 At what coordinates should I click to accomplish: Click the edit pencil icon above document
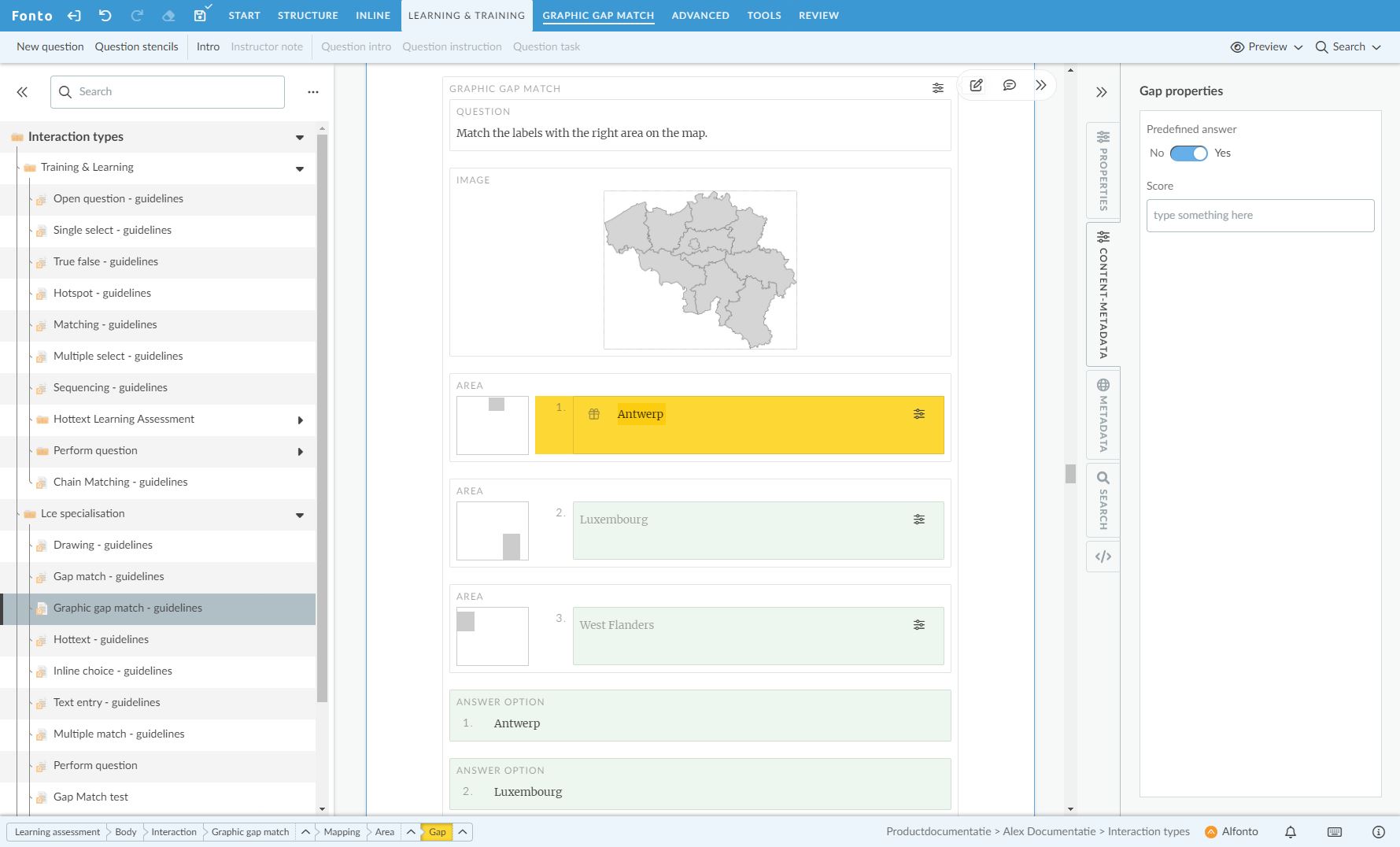[x=976, y=85]
